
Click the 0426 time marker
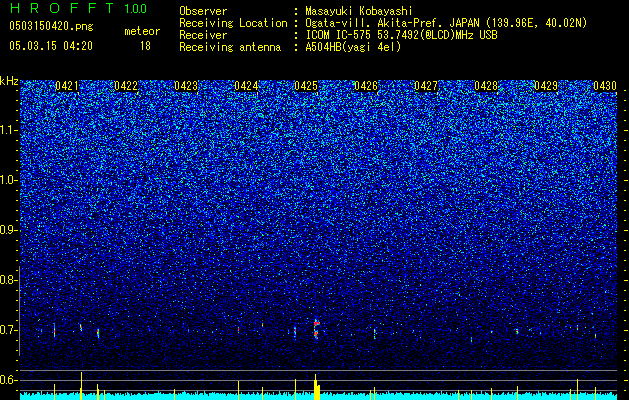point(366,86)
